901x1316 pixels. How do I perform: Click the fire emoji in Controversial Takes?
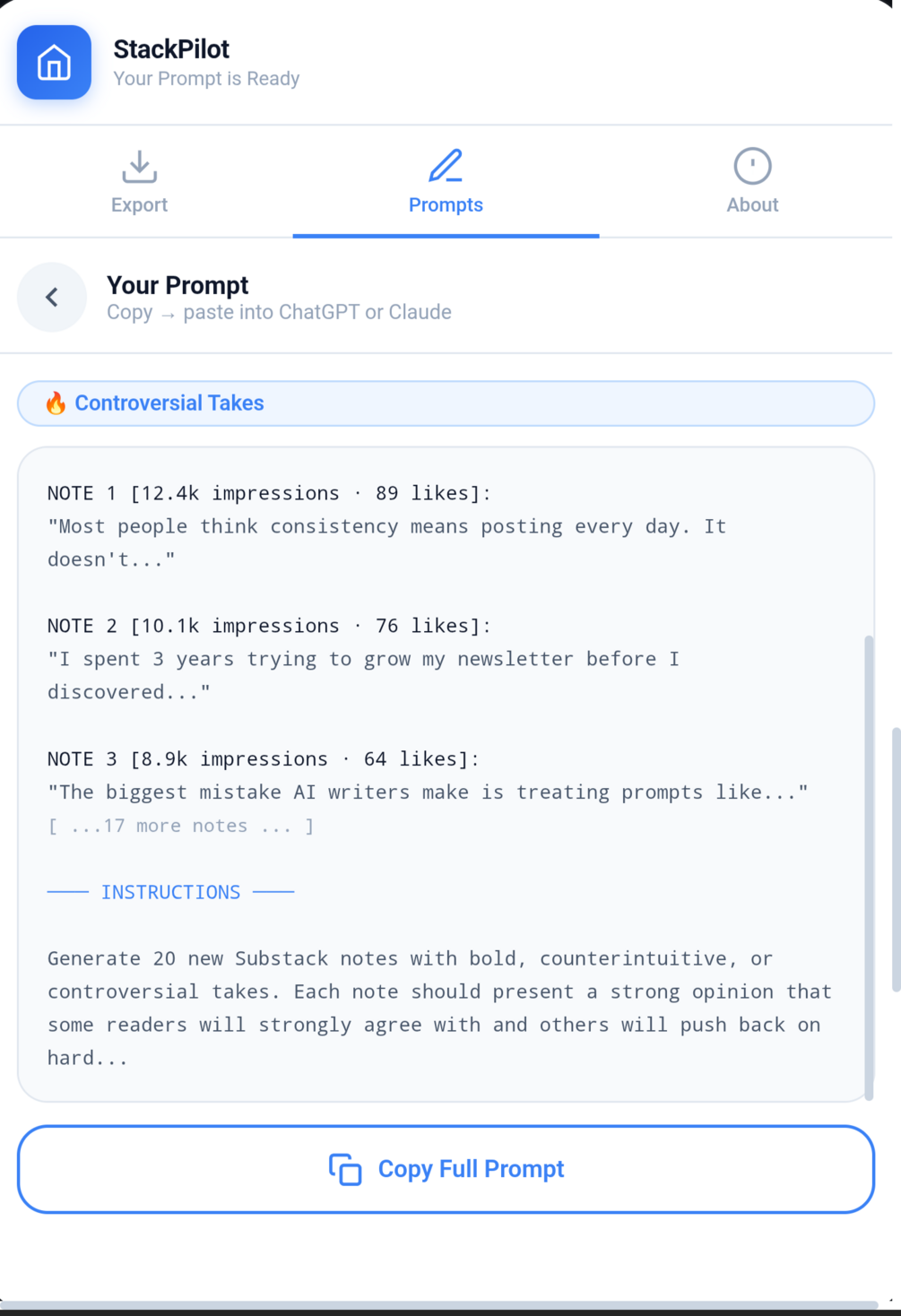pos(56,403)
